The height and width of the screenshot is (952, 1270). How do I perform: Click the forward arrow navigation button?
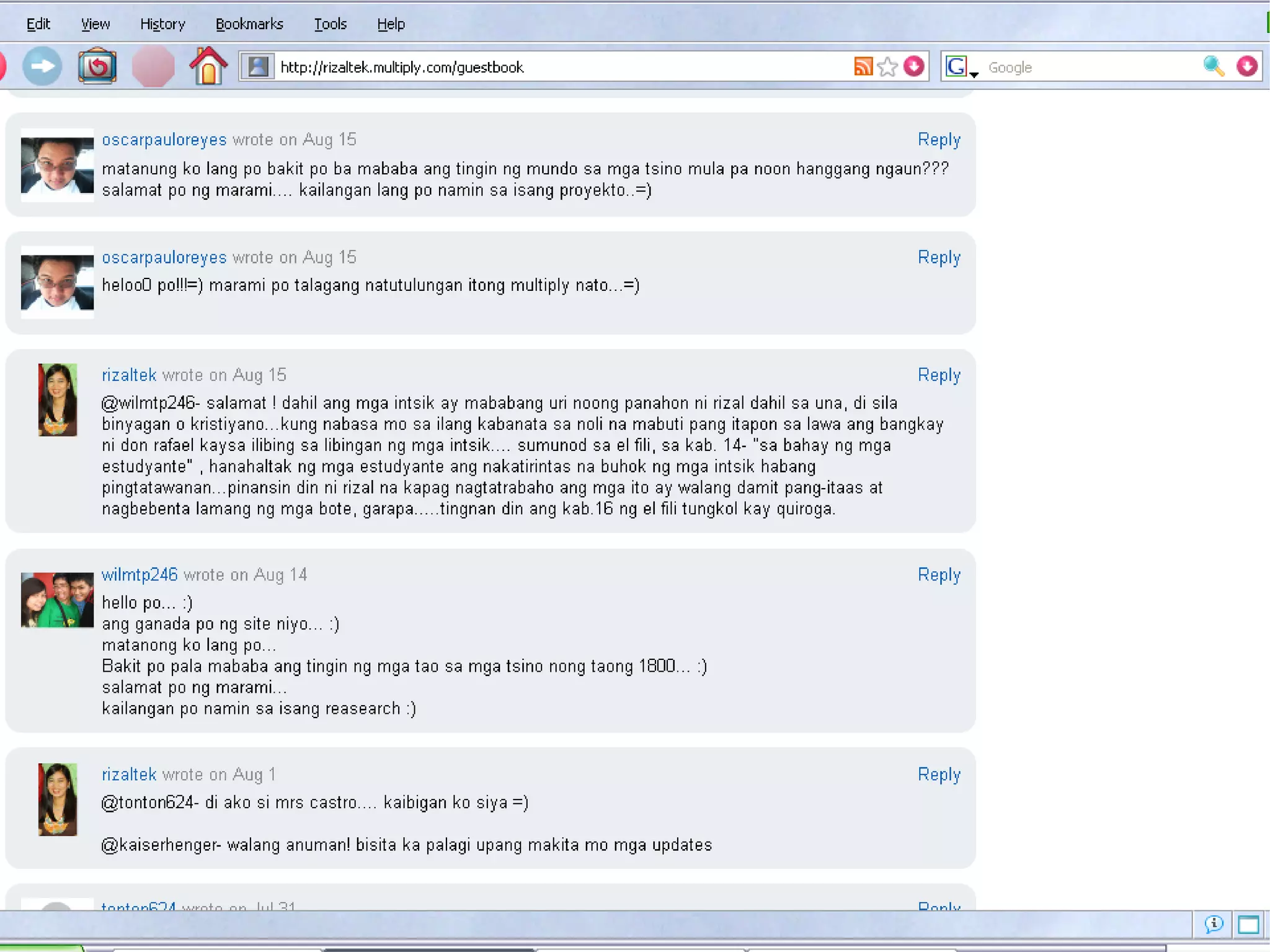click(x=42, y=66)
